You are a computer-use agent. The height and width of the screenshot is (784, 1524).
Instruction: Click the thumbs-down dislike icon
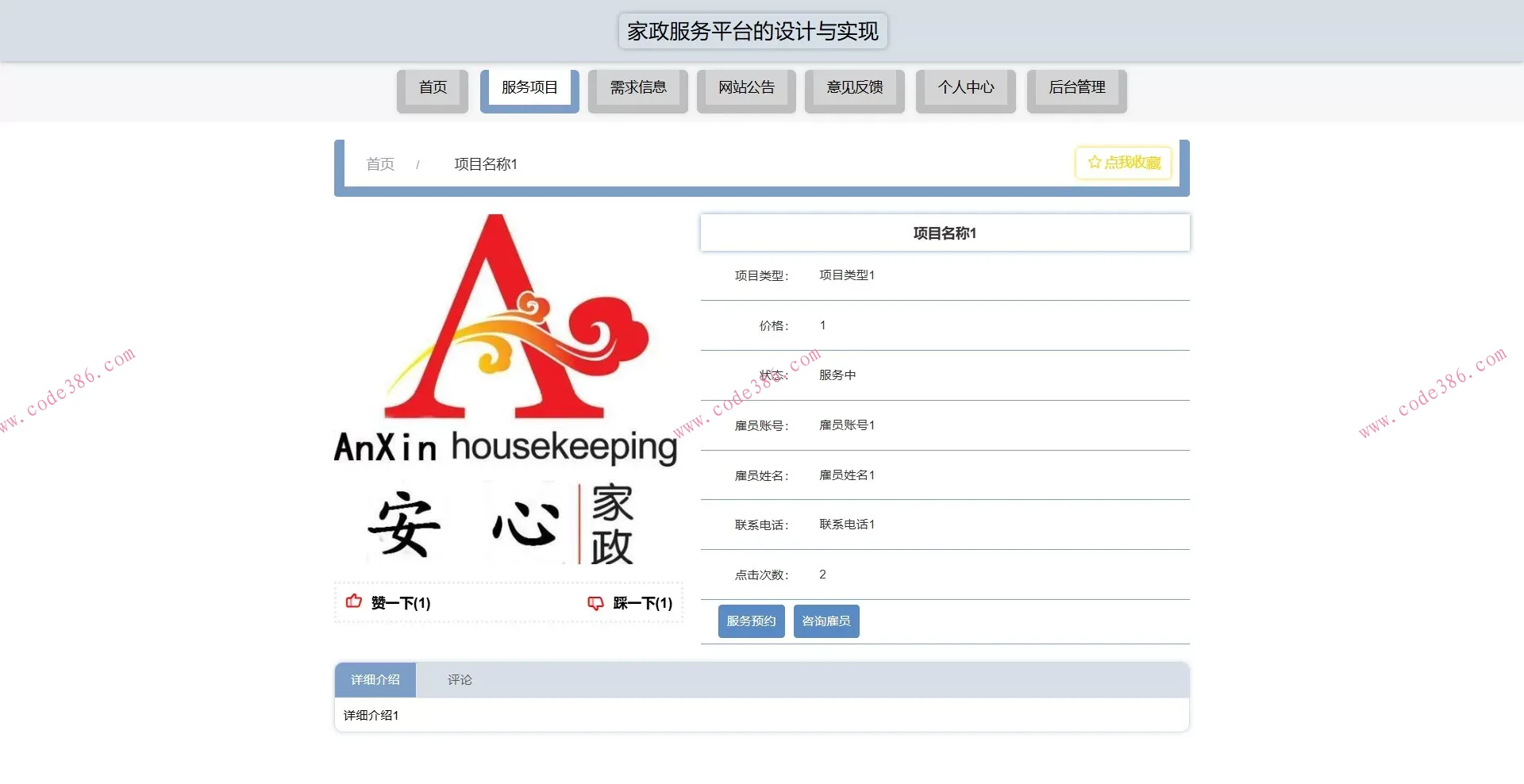[x=595, y=602]
